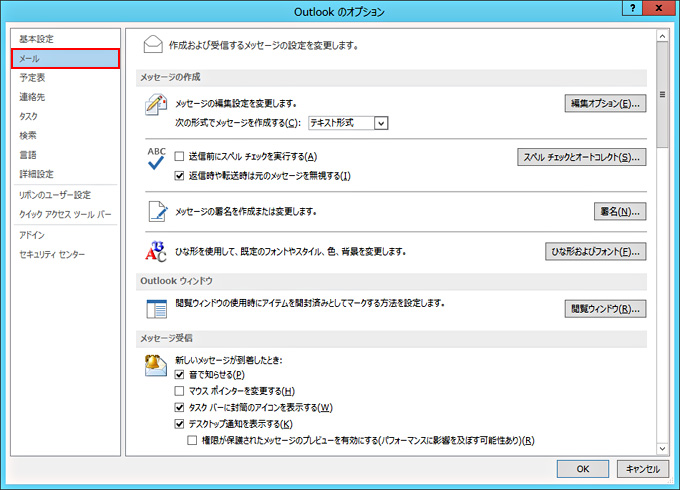Open 署名 signature settings button
The width and height of the screenshot is (680, 490).
619,211
